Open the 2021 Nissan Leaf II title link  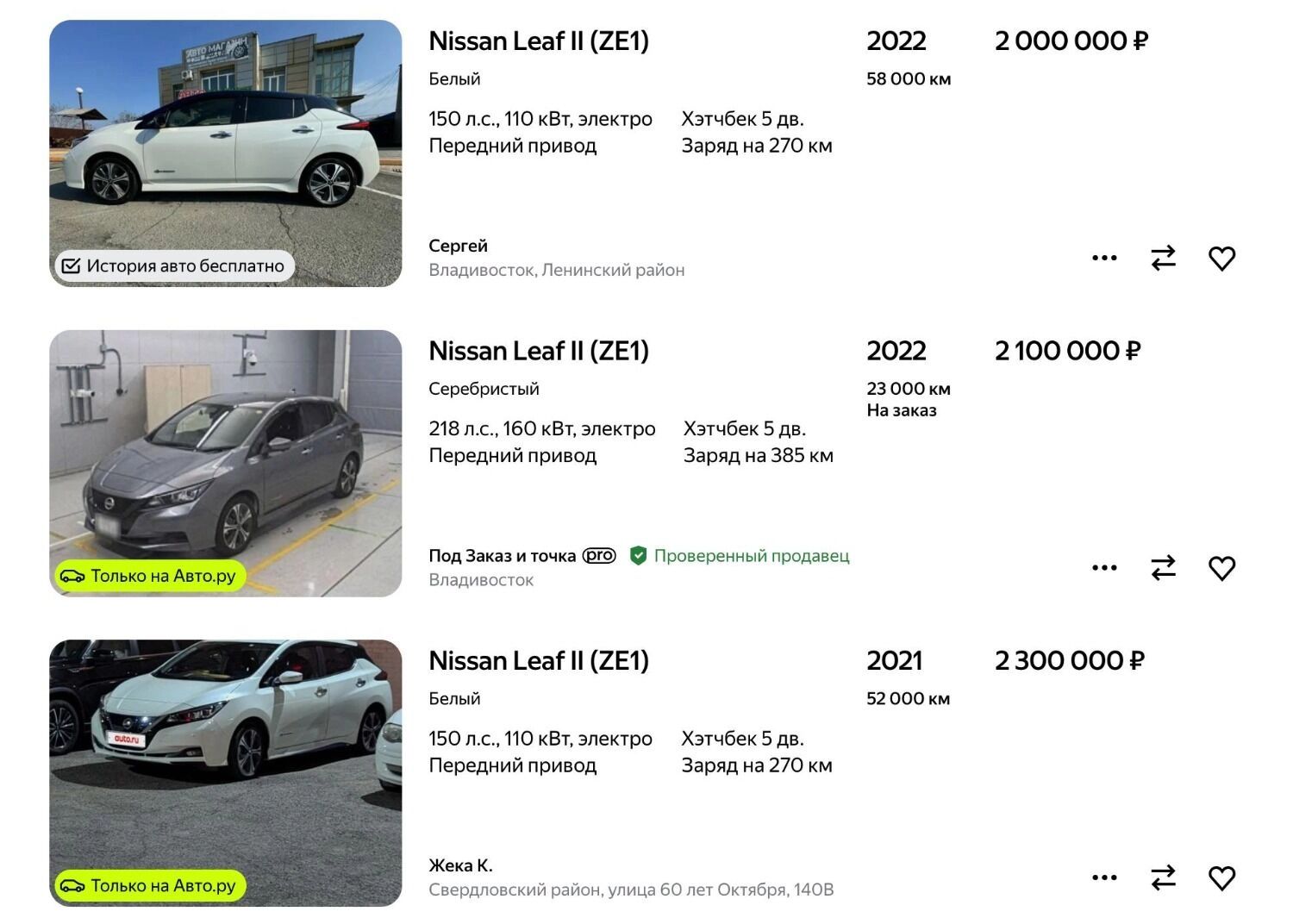click(x=539, y=661)
